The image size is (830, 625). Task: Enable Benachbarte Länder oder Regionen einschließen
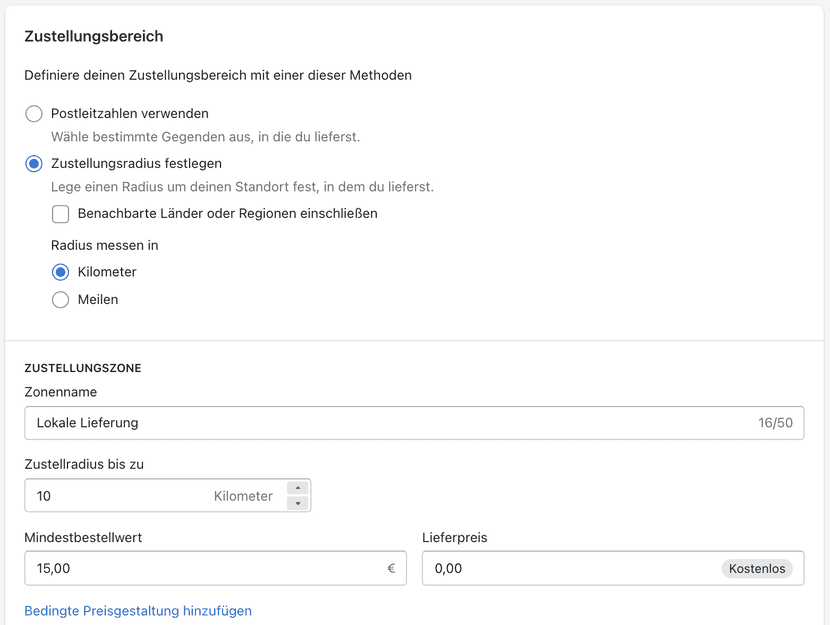tap(60, 214)
